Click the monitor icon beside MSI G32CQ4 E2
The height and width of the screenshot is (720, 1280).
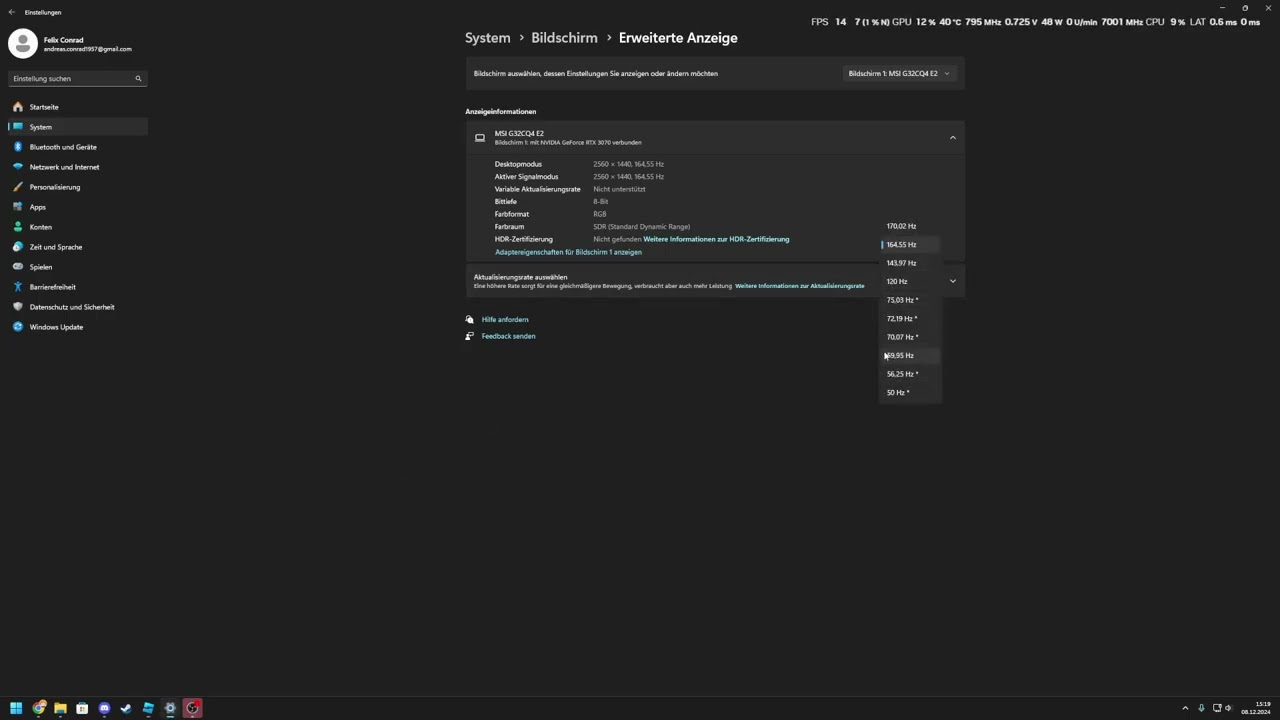pyautogui.click(x=480, y=138)
